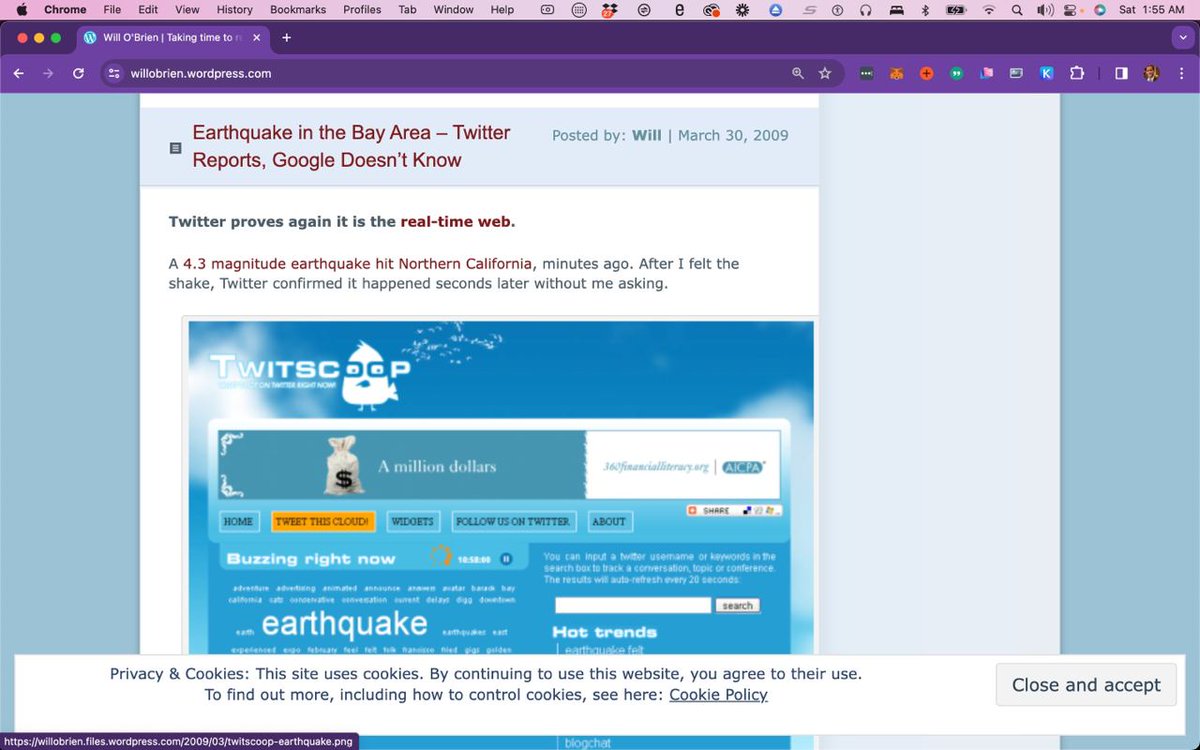Open the Twitscoop screenshot image

click(x=501, y=485)
